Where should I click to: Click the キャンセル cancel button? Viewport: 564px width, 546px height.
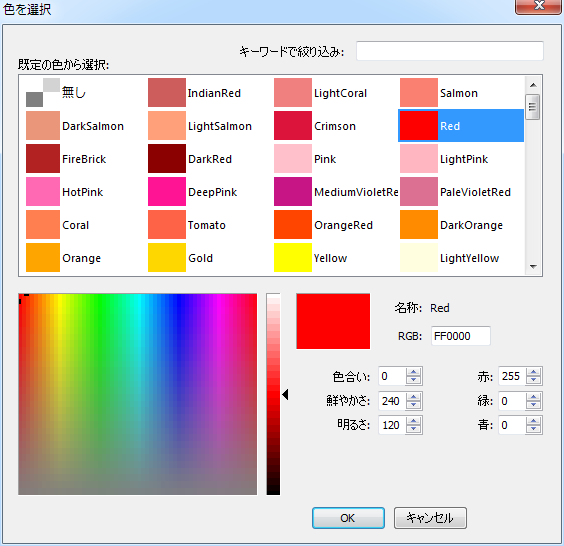[x=430, y=518]
